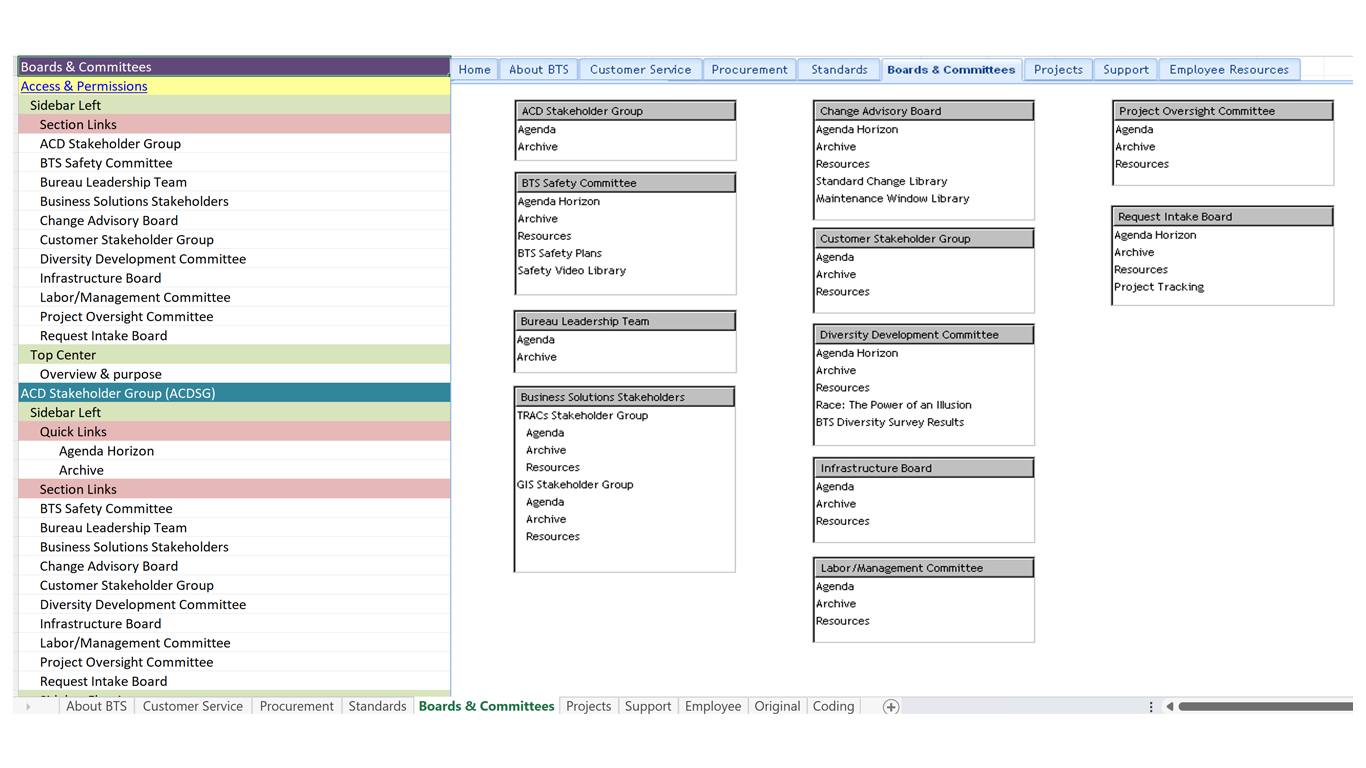Click Race: The Power of an Illusion
Screen dimensions: 1366x768
click(893, 404)
